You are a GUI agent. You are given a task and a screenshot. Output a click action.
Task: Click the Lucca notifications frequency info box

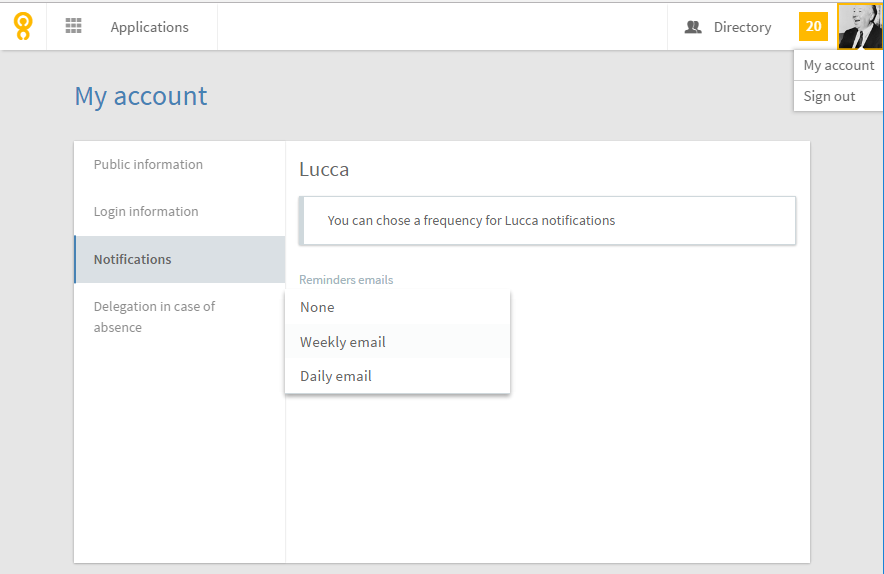point(547,220)
